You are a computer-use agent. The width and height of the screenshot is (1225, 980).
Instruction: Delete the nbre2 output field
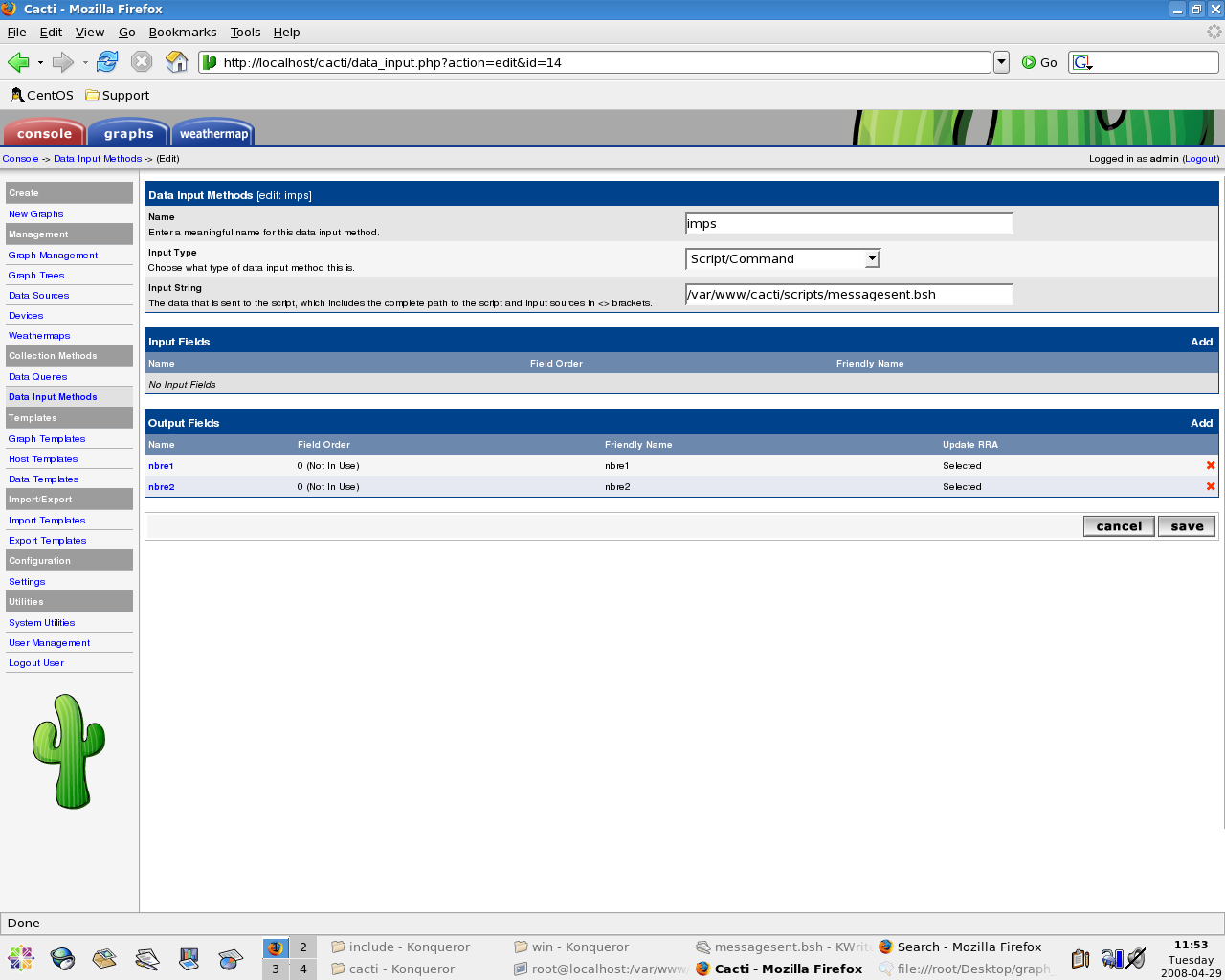1211,486
